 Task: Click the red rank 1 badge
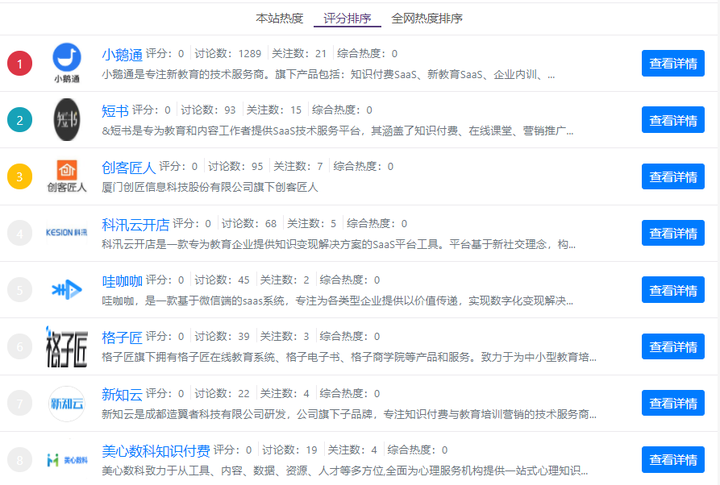20,63
